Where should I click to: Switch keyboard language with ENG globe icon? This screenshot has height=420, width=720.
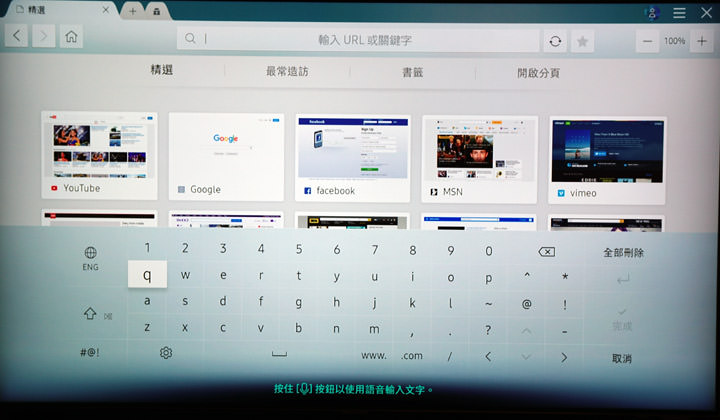[90, 258]
